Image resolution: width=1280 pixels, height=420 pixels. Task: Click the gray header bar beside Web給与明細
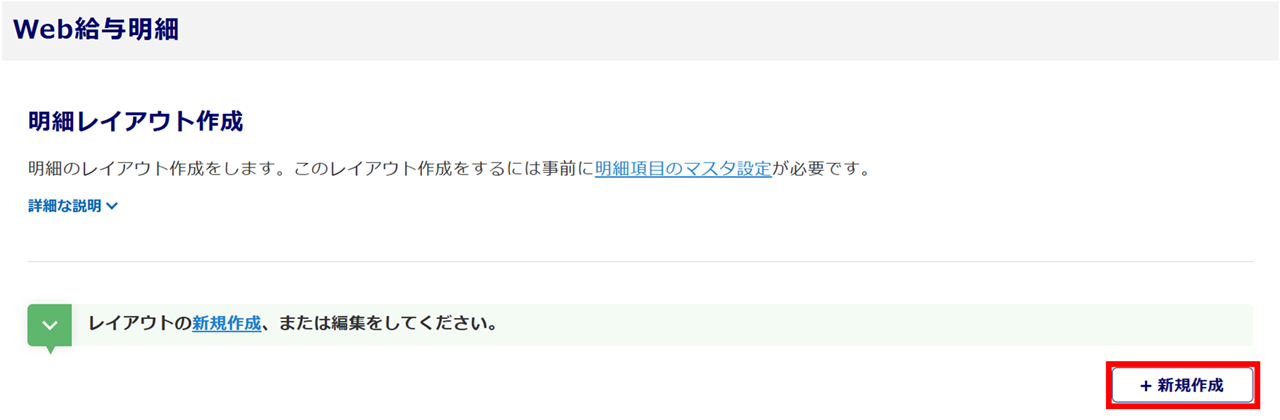point(700,30)
